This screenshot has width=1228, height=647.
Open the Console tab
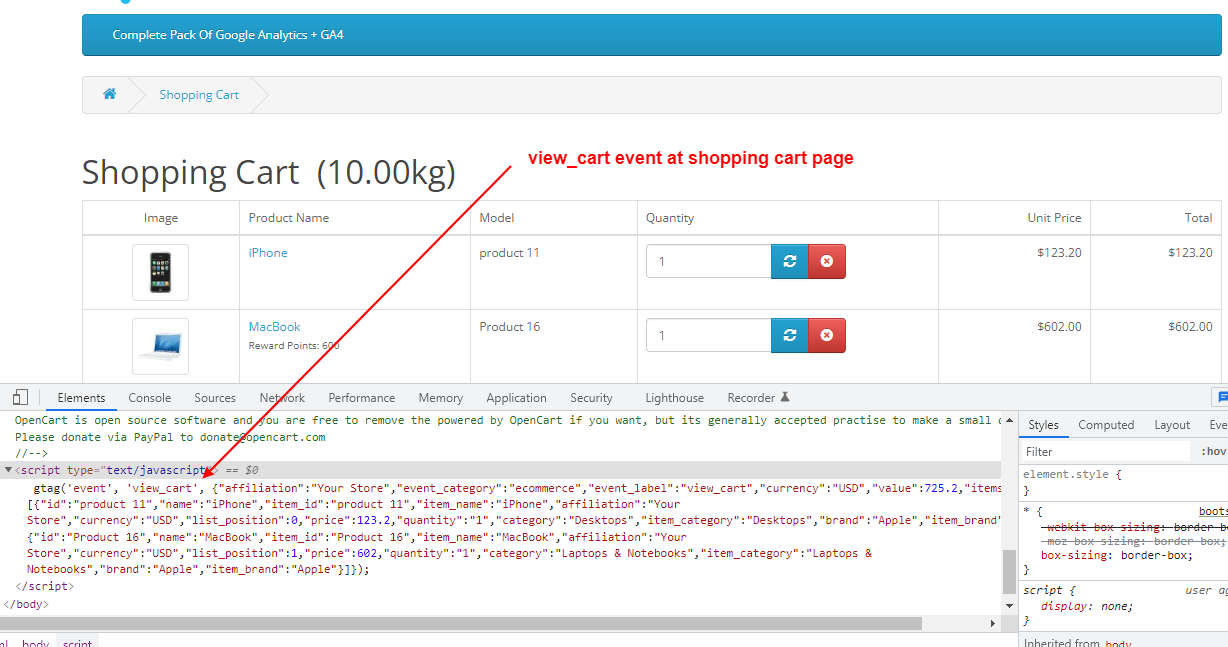[x=150, y=397]
